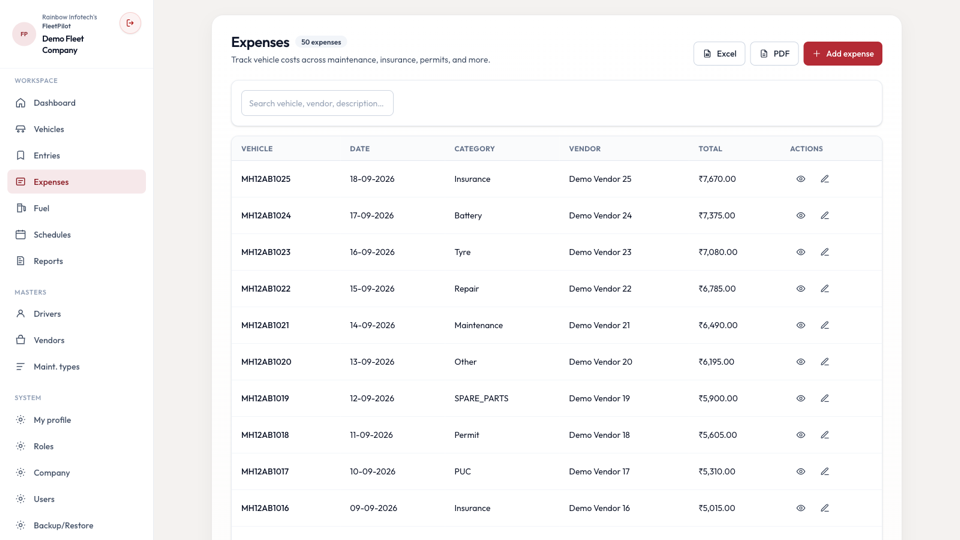The width and height of the screenshot is (960, 540).
Task: Export expenses to Excel
Action: tap(719, 54)
